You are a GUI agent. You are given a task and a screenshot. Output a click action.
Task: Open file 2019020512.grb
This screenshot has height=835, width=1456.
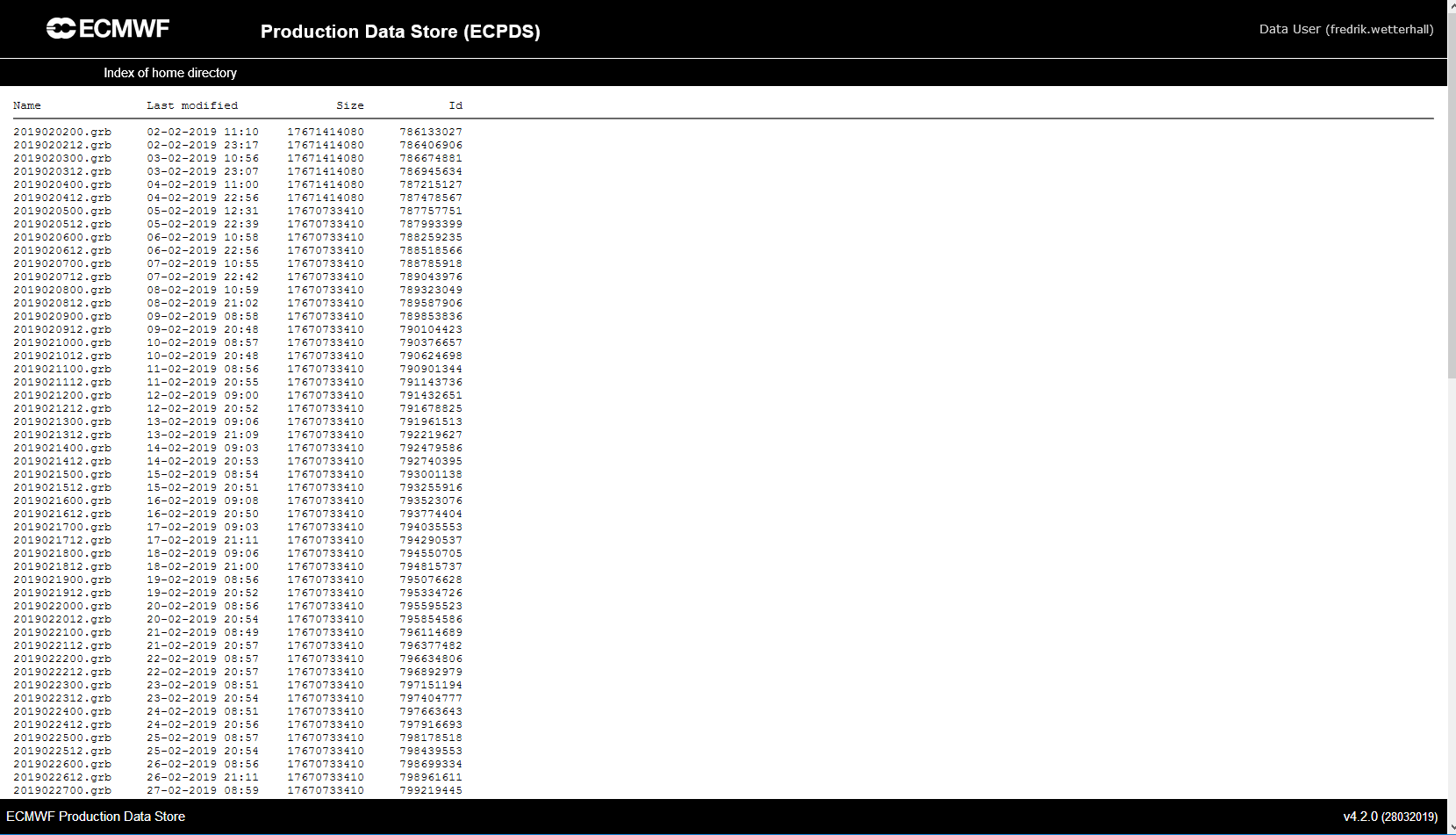pyautogui.click(x=62, y=224)
